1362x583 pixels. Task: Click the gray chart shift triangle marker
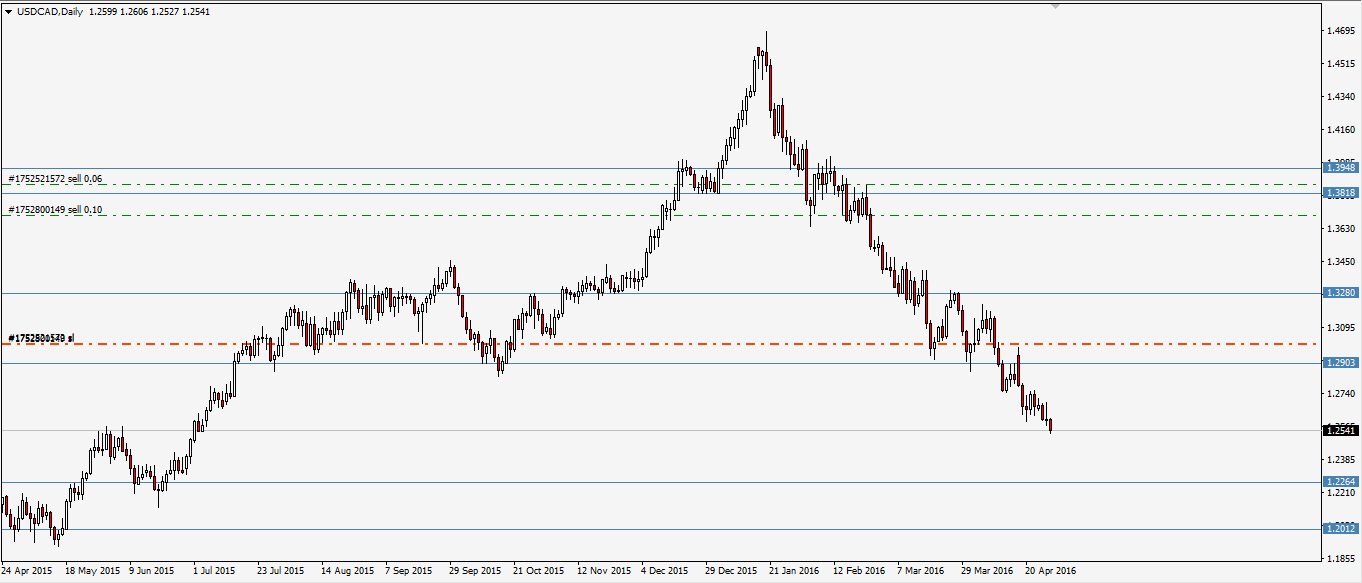pyautogui.click(x=1054, y=5)
